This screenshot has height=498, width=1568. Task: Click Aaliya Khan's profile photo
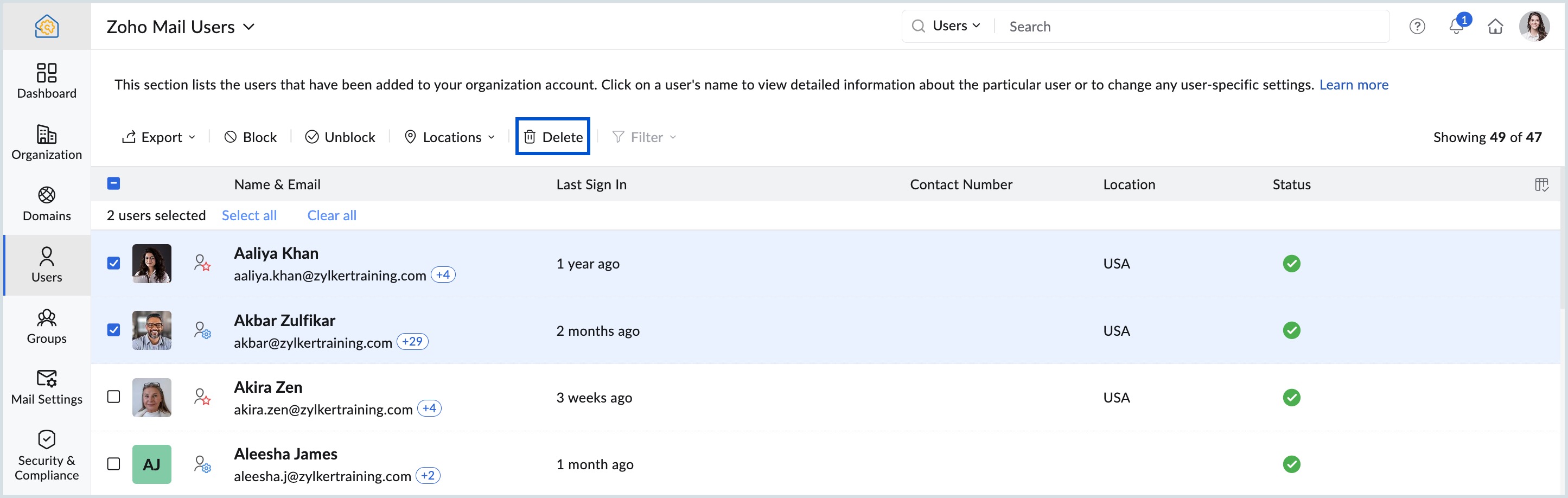[x=151, y=264]
